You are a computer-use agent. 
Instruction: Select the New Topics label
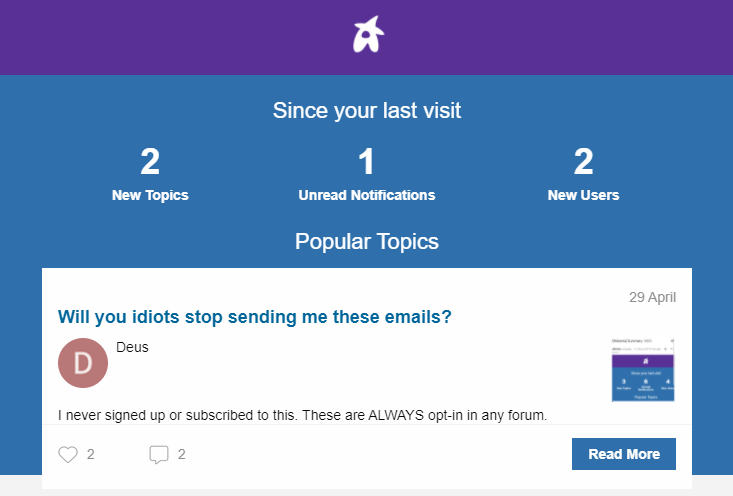150,195
